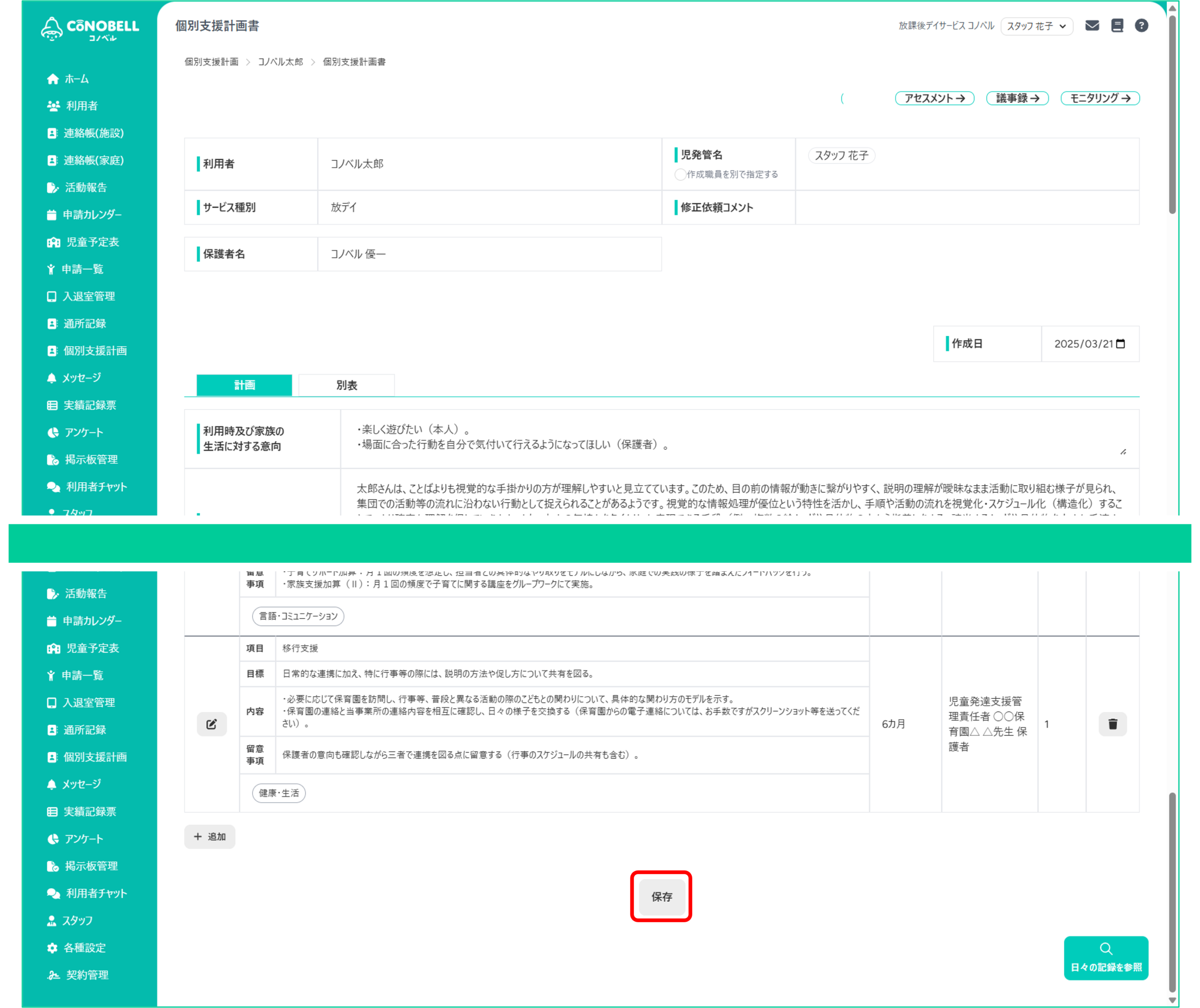Click the 日々の記録を参照 search button
The height and width of the screenshot is (1008, 1200).
tap(1106, 958)
